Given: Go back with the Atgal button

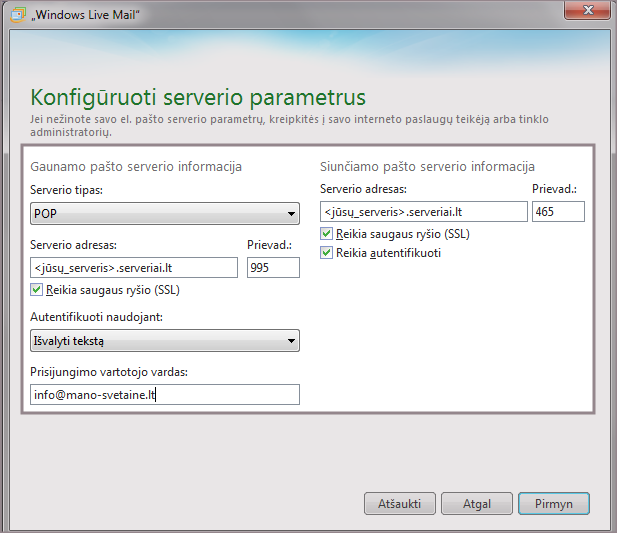Looking at the screenshot, I should click(476, 504).
